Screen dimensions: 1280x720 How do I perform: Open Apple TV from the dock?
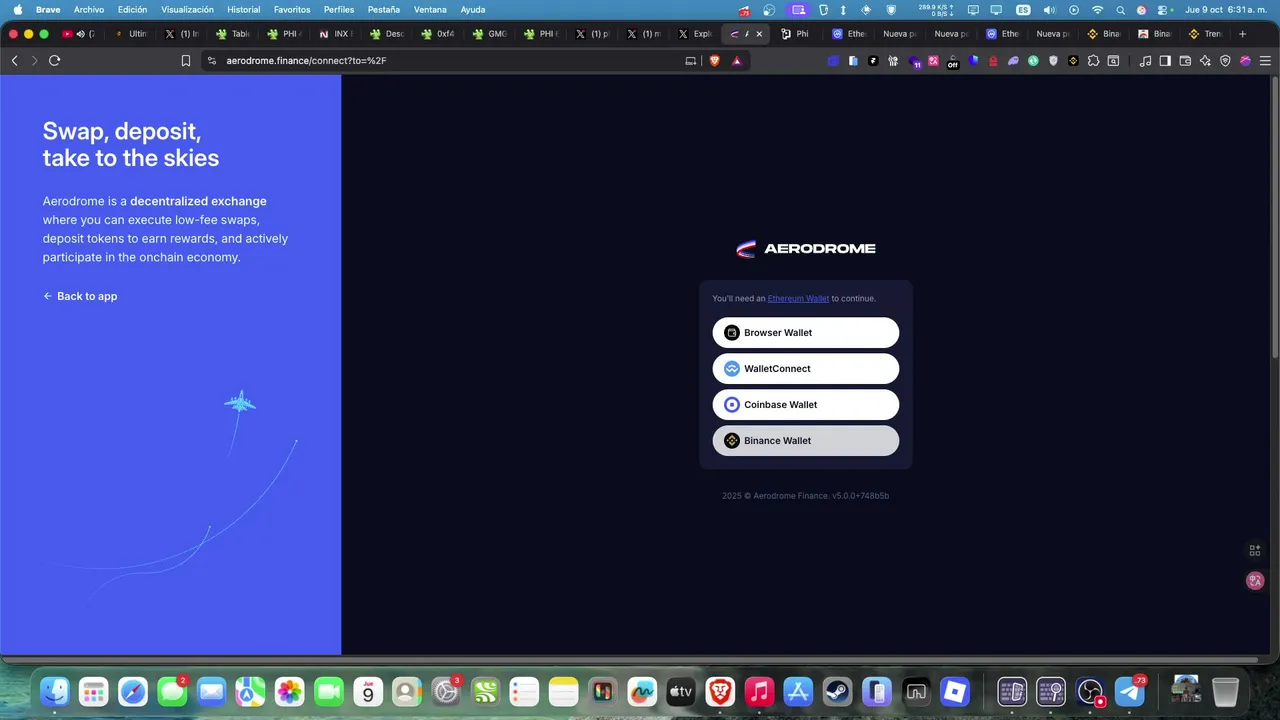681,691
